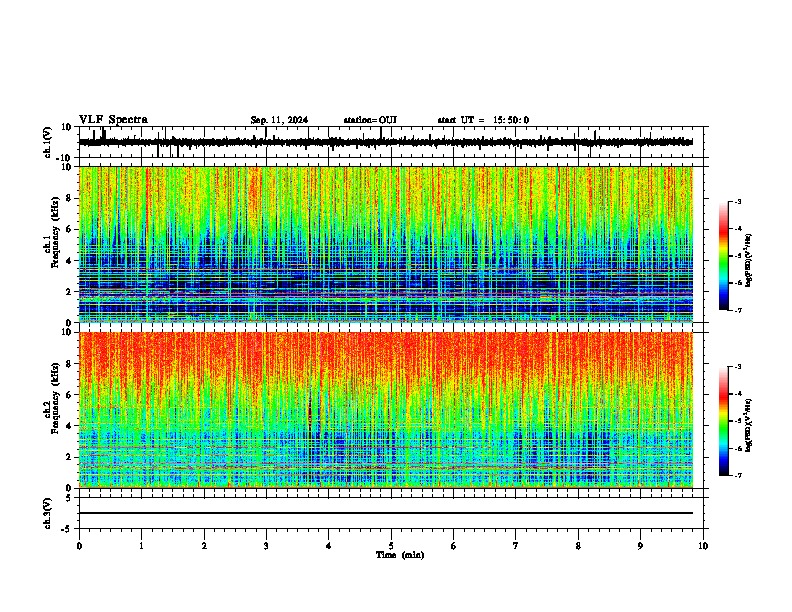The width and height of the screenshot is (792, 612).
Task: Click the ch.1 voltage waveform trace
Action: (x=386, y=142)
